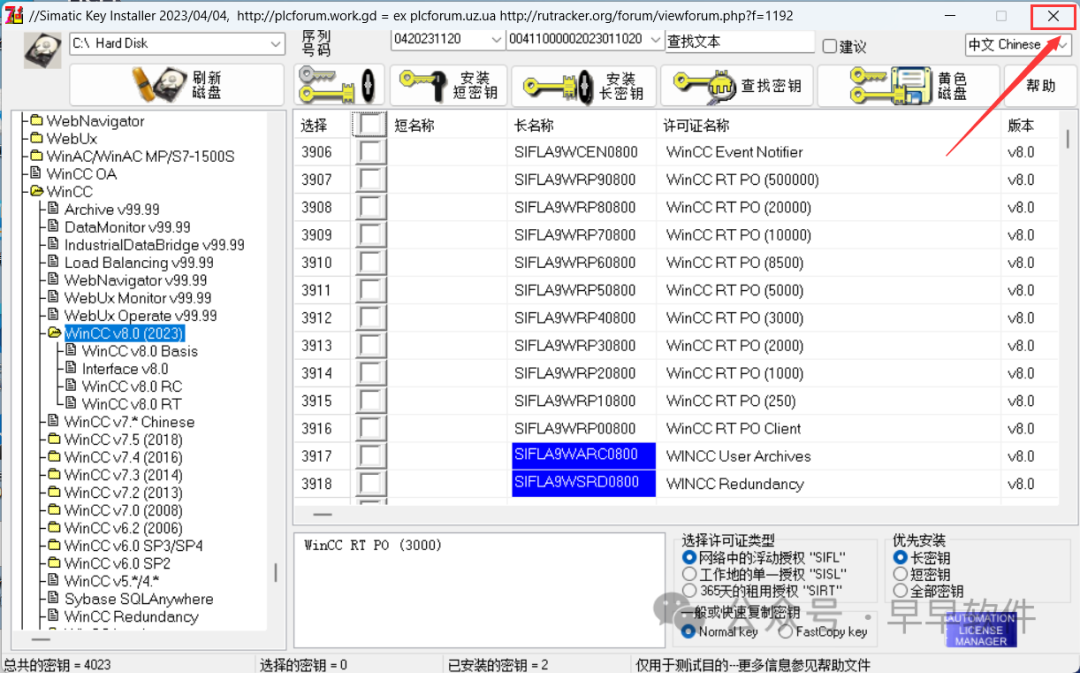Check the box for row 3912
The image size is (1080, 673).
click(x=372, y=318)
